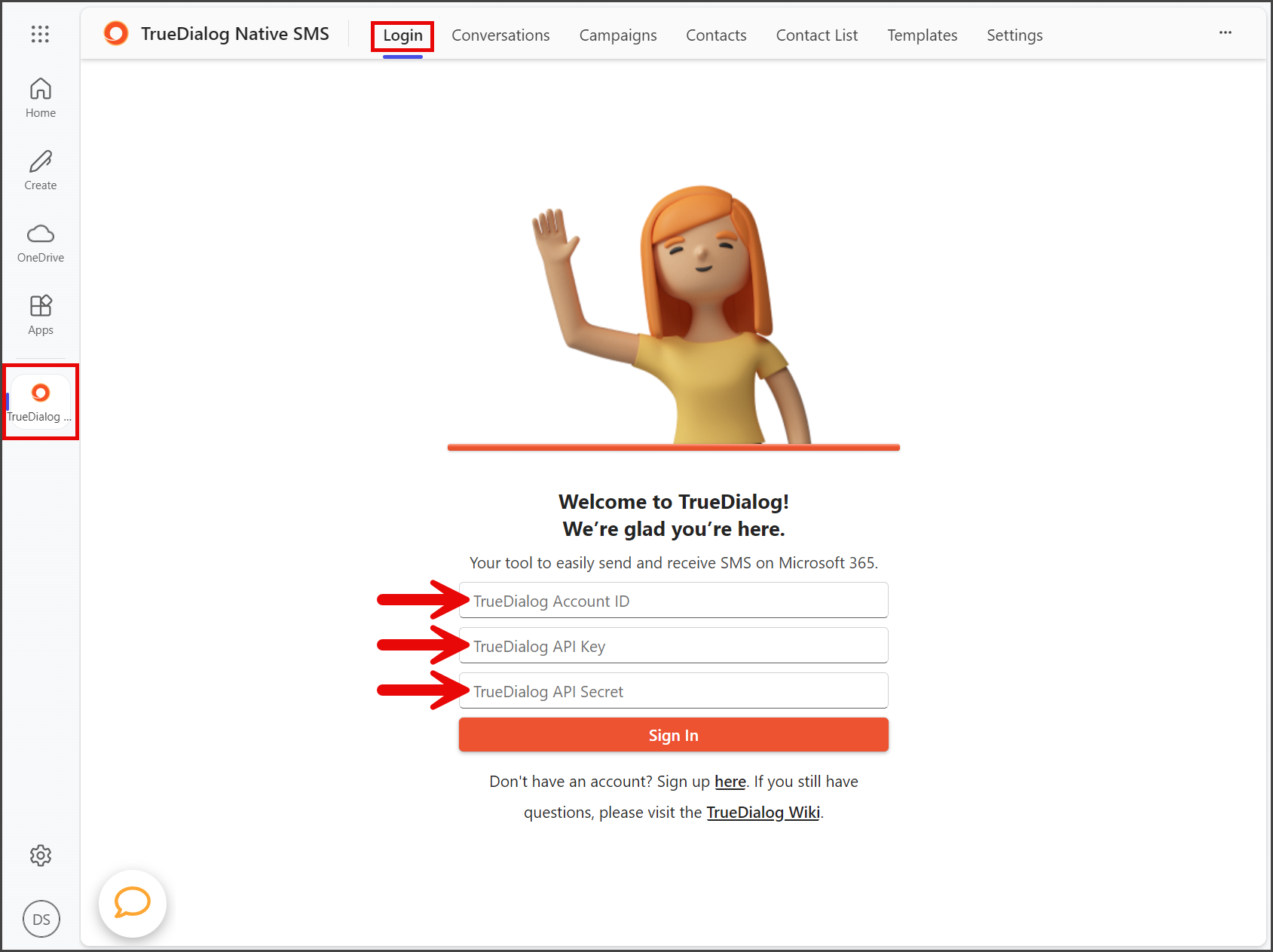Follow the 'here' sign up link
This screenshot has width=1273, height=952.
click(730, 782)
